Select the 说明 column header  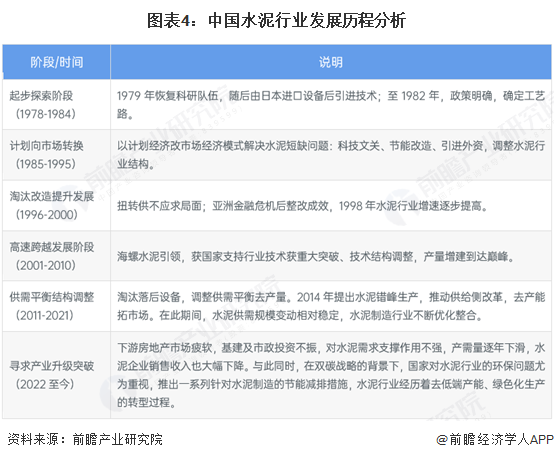point(331,62)
